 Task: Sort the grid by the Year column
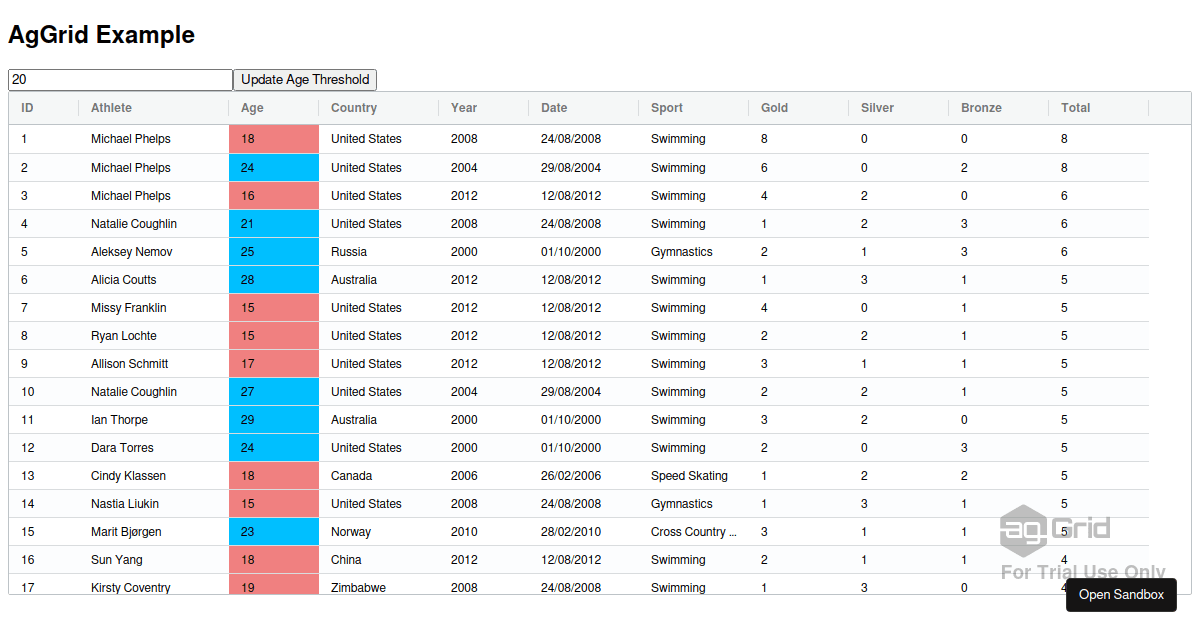463,107
